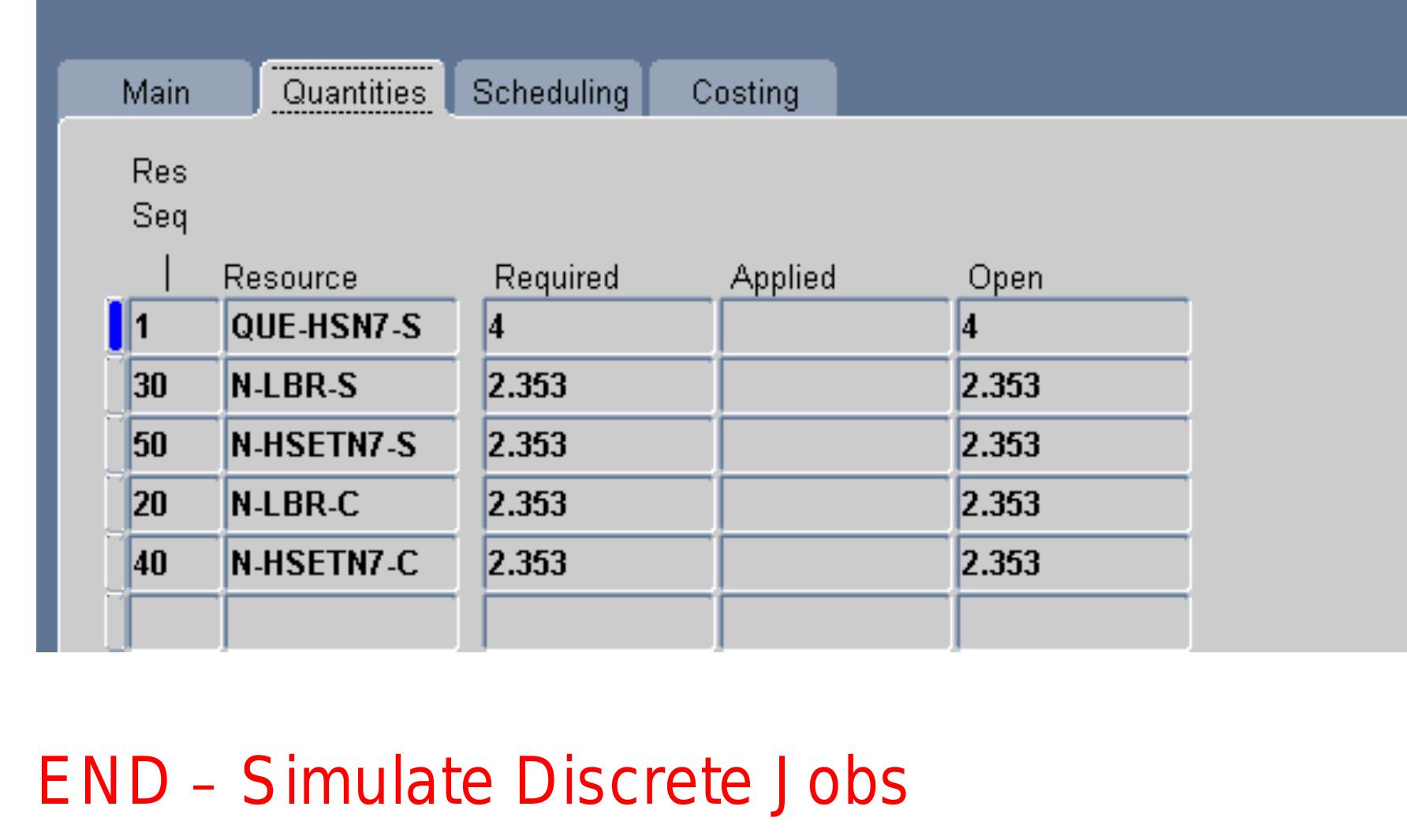Click the N-LBR-C resource field

341,504
